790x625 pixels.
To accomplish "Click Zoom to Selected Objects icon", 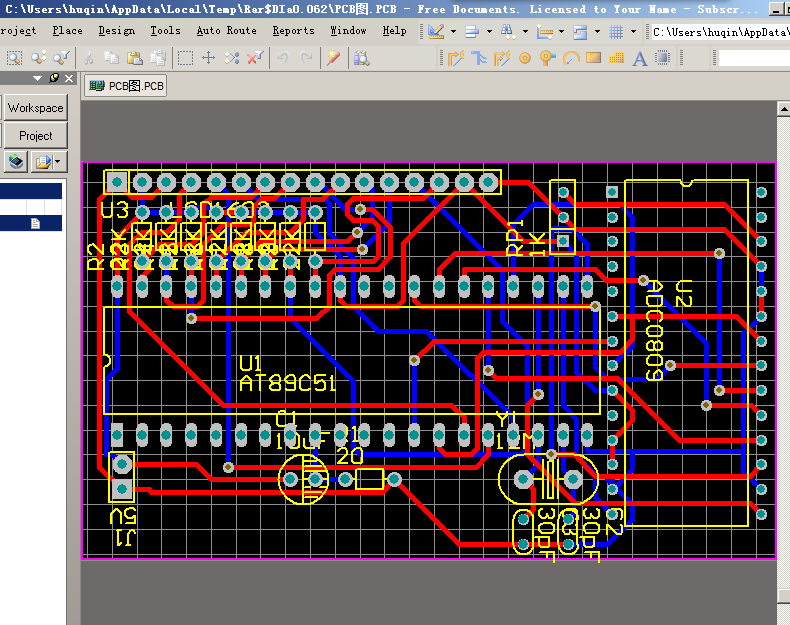I will [38, 58].
